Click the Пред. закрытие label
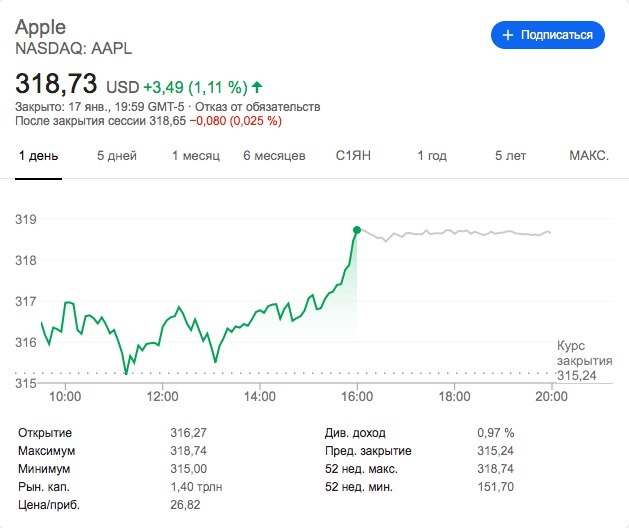The image size is (629, 528). click(x=368, y=451)
